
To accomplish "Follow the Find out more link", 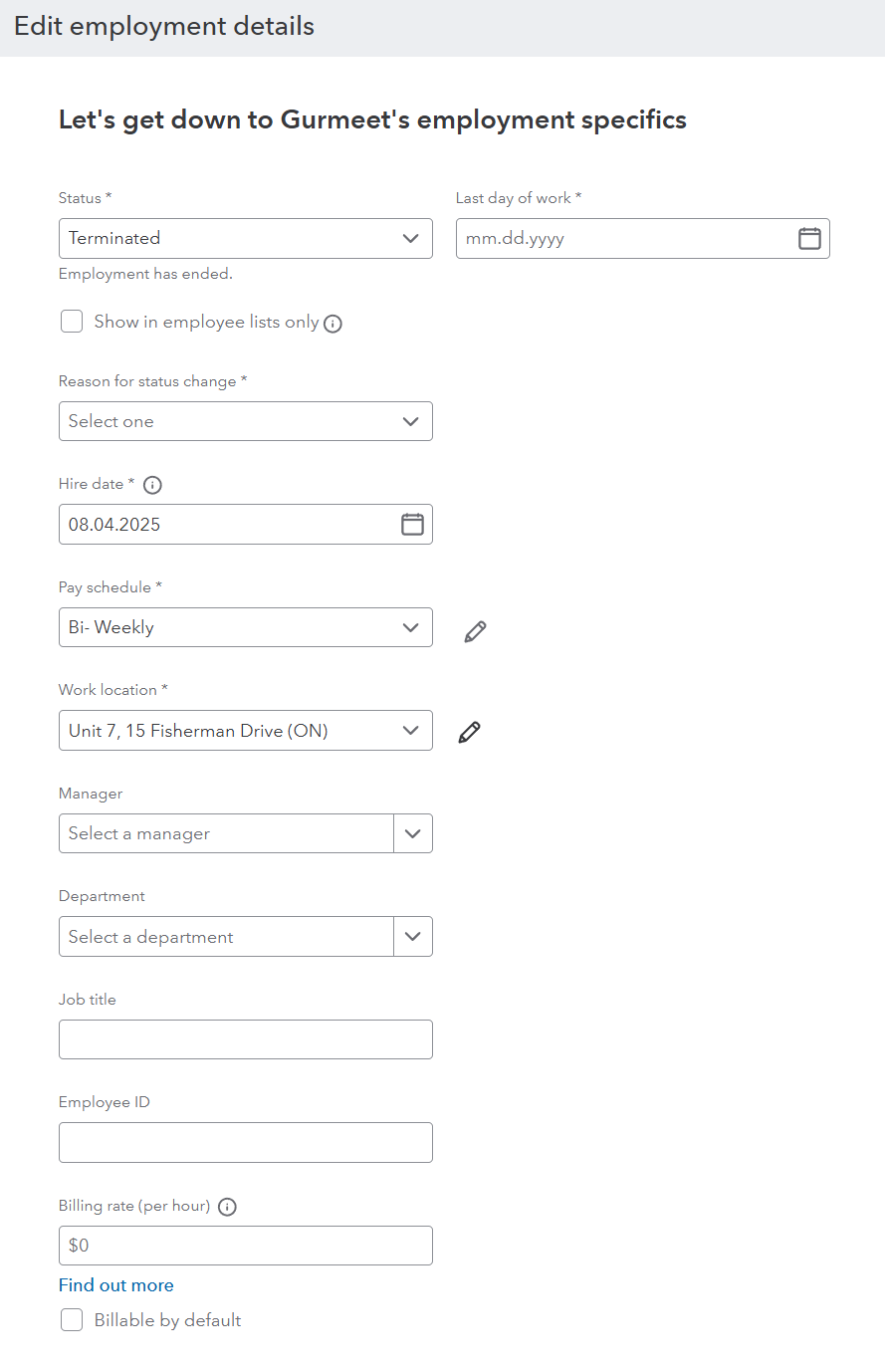I will click(x=116, y=1285).
